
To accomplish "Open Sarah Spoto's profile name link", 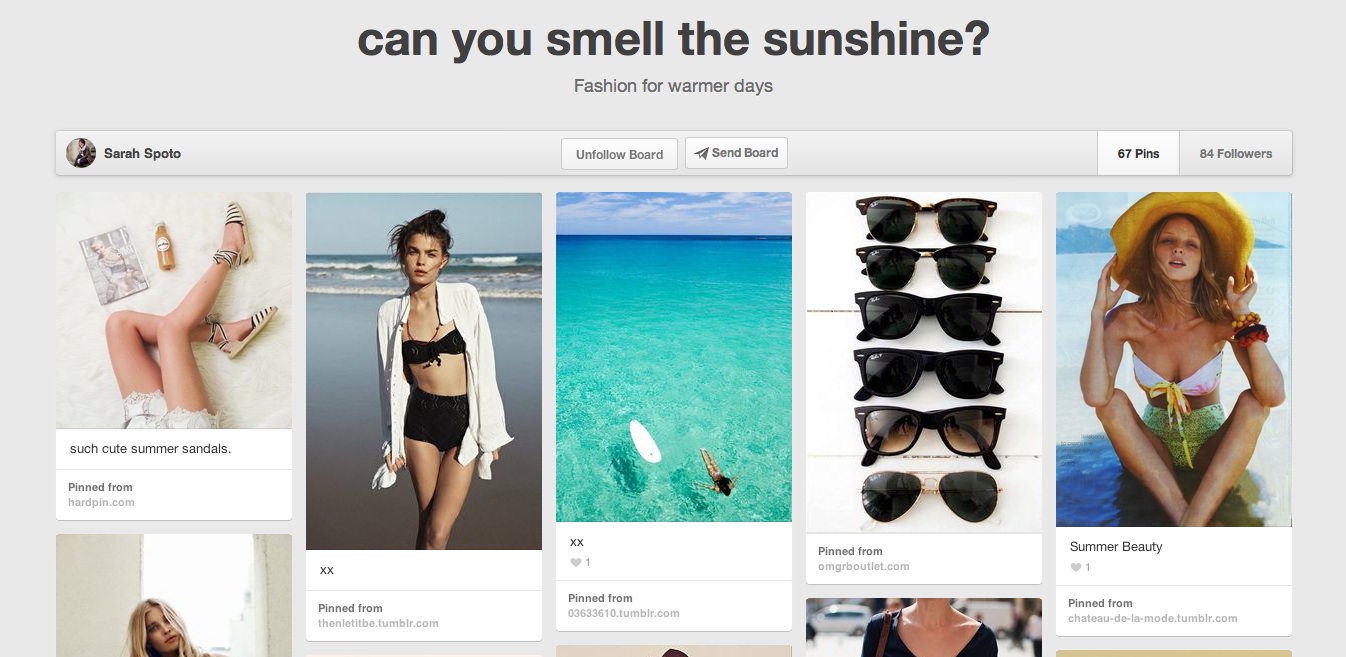I will [142, 153].
